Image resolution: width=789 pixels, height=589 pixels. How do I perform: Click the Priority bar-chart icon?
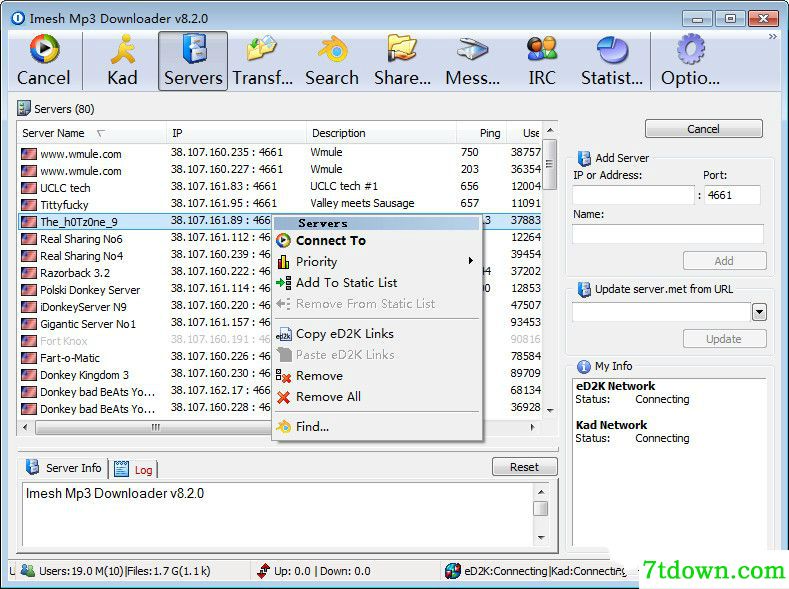pos(283,262)
